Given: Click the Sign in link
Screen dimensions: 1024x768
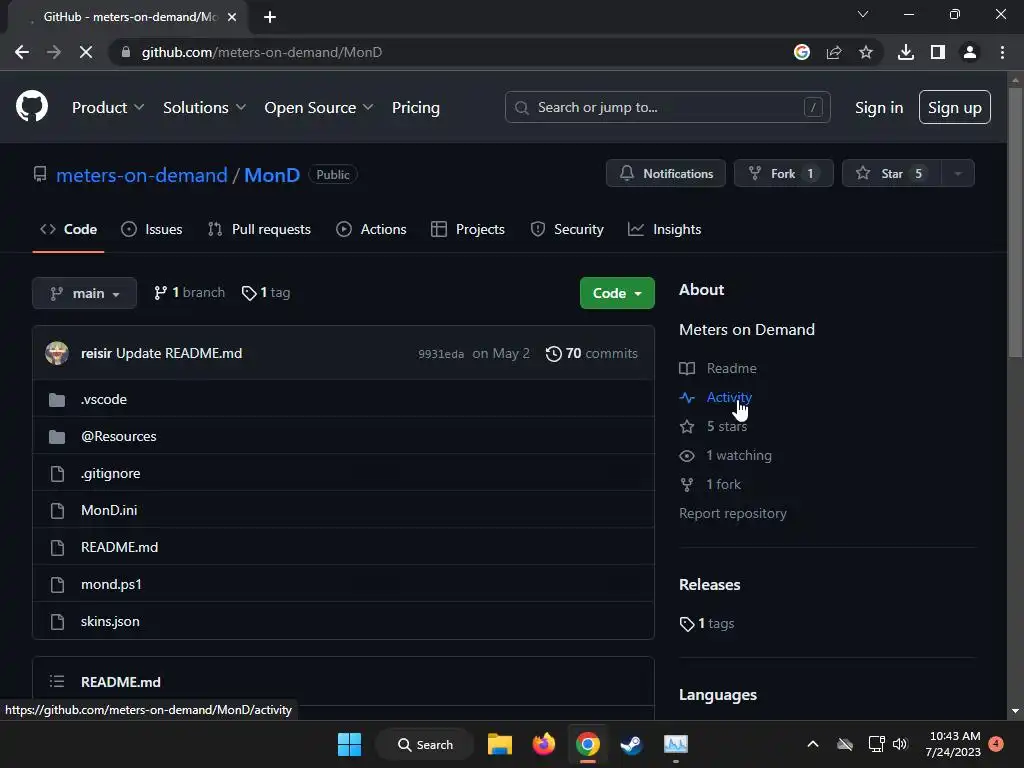Looking at the screenshot, I should point(879,108).
